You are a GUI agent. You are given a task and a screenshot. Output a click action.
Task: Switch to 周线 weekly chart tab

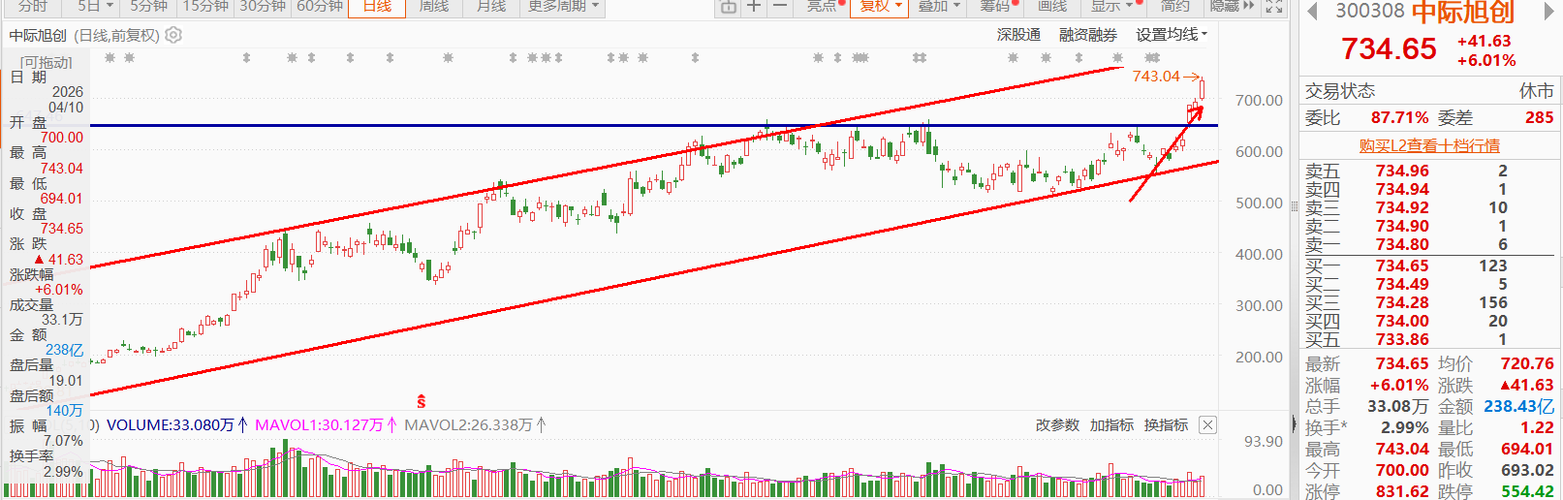[x=433, y=6]
